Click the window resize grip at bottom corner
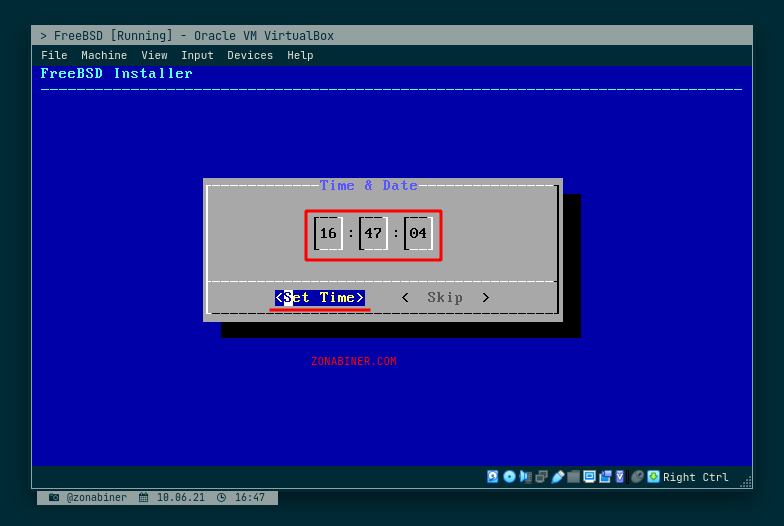The width and height of the screenshot is (784, 526). tap(746, 482)
